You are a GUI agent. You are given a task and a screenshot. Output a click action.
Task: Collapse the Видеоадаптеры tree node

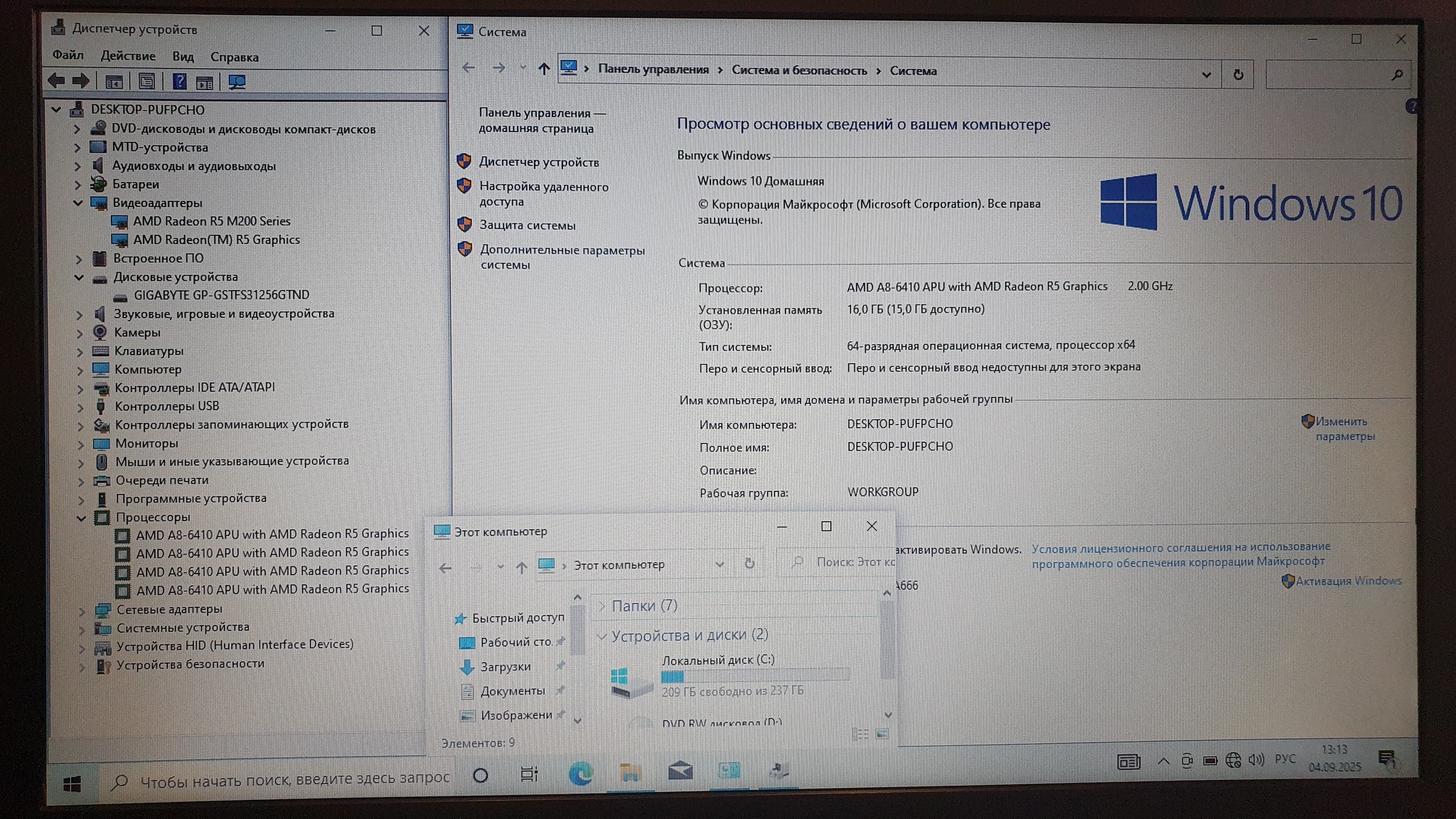tap(78, 203)
